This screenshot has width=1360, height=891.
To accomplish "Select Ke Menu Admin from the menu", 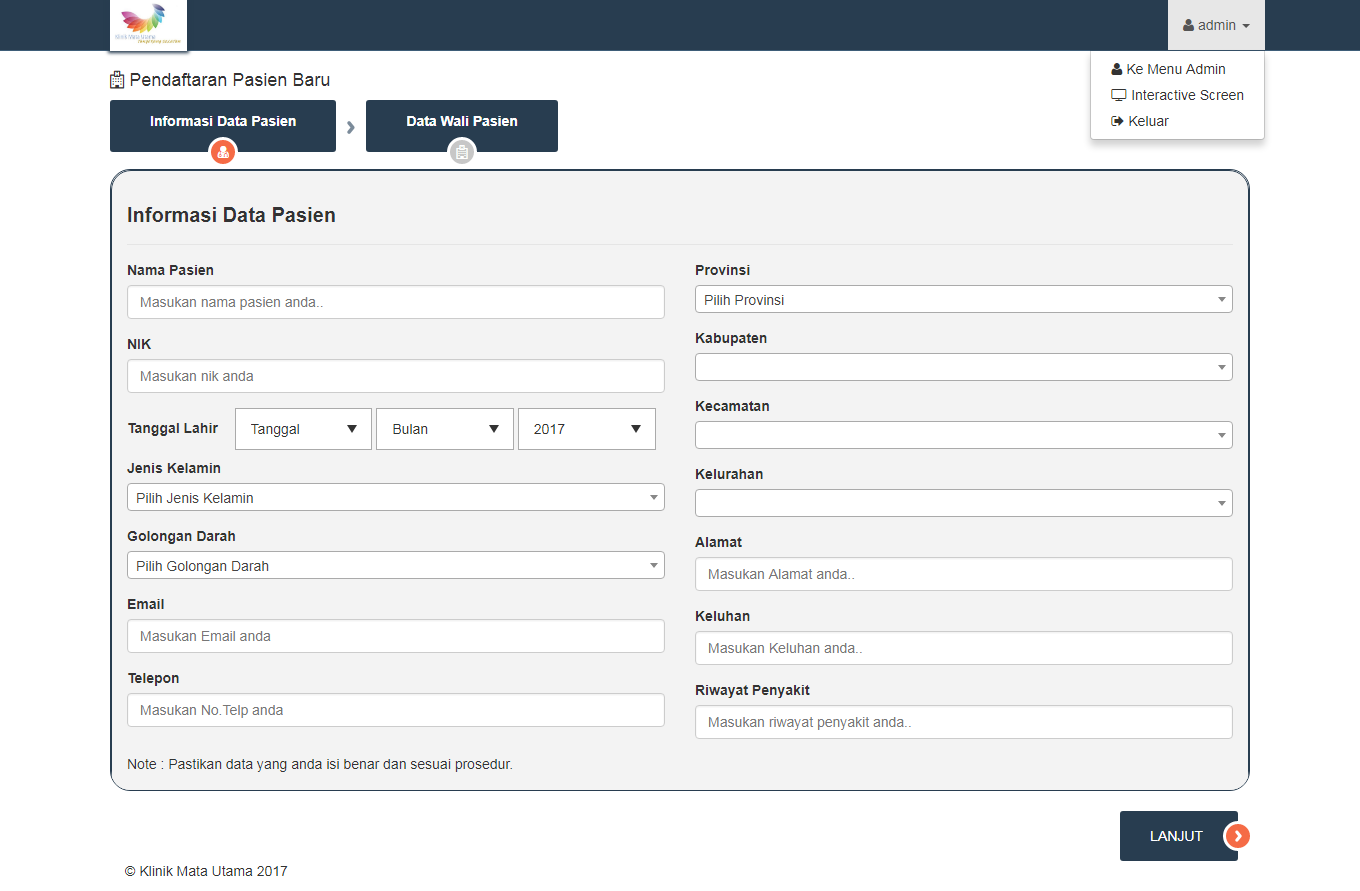I will click(1175, 69).
